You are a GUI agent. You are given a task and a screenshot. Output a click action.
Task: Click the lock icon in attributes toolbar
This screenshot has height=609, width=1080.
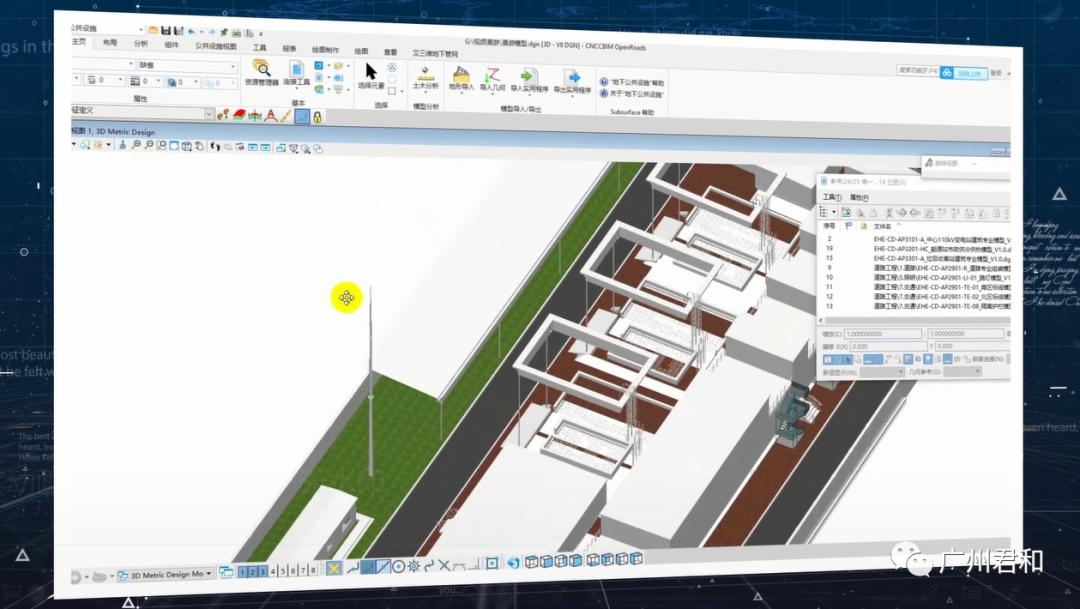pyautogui.click(x=317, y=117)
